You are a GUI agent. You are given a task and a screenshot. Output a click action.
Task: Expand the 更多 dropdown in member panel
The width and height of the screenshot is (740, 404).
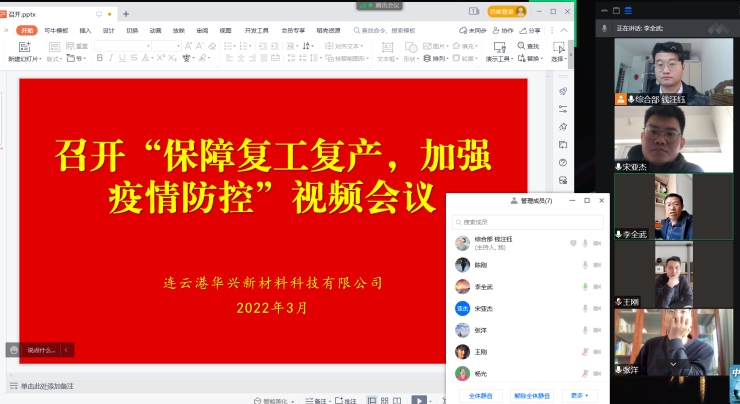tap(579, 395)
